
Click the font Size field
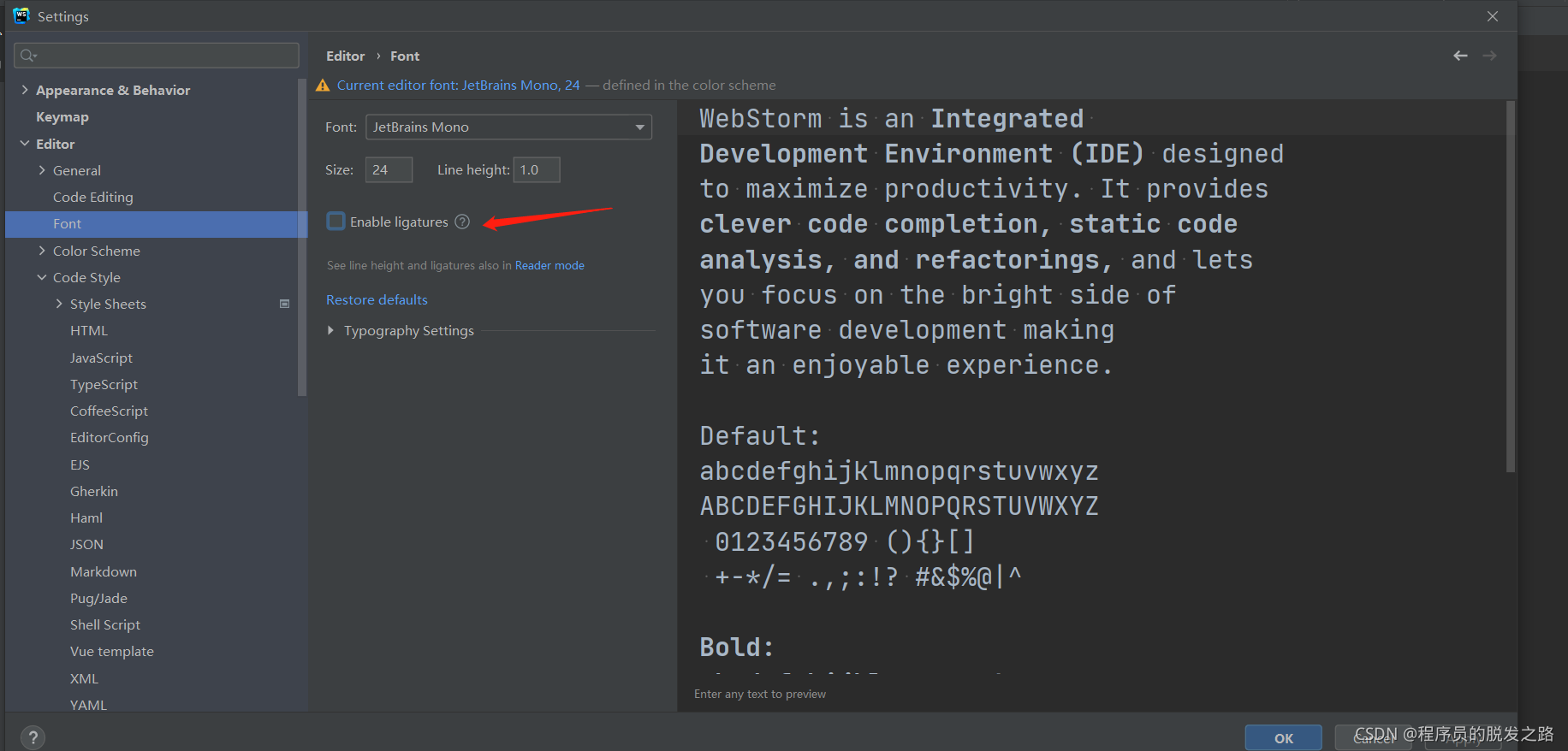(x=389, y=169)
